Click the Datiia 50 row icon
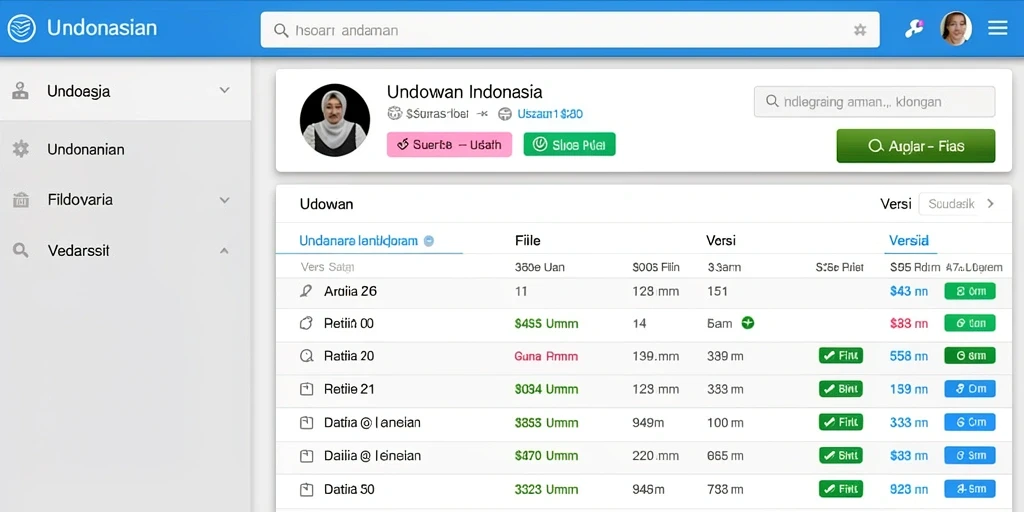Screen dimensions: 1024x512 coord(306,489)
